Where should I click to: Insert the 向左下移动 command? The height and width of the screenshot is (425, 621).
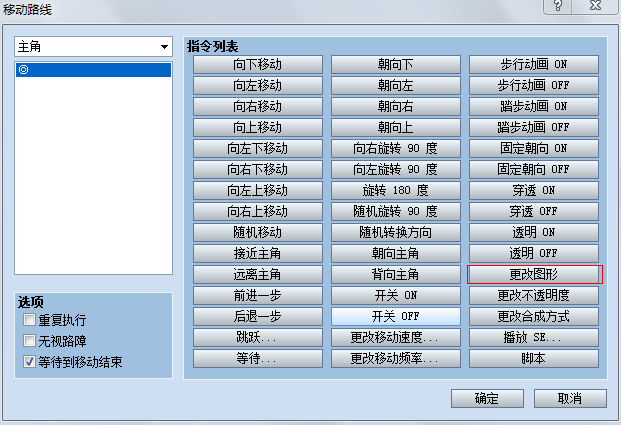(x=258, y=148)
